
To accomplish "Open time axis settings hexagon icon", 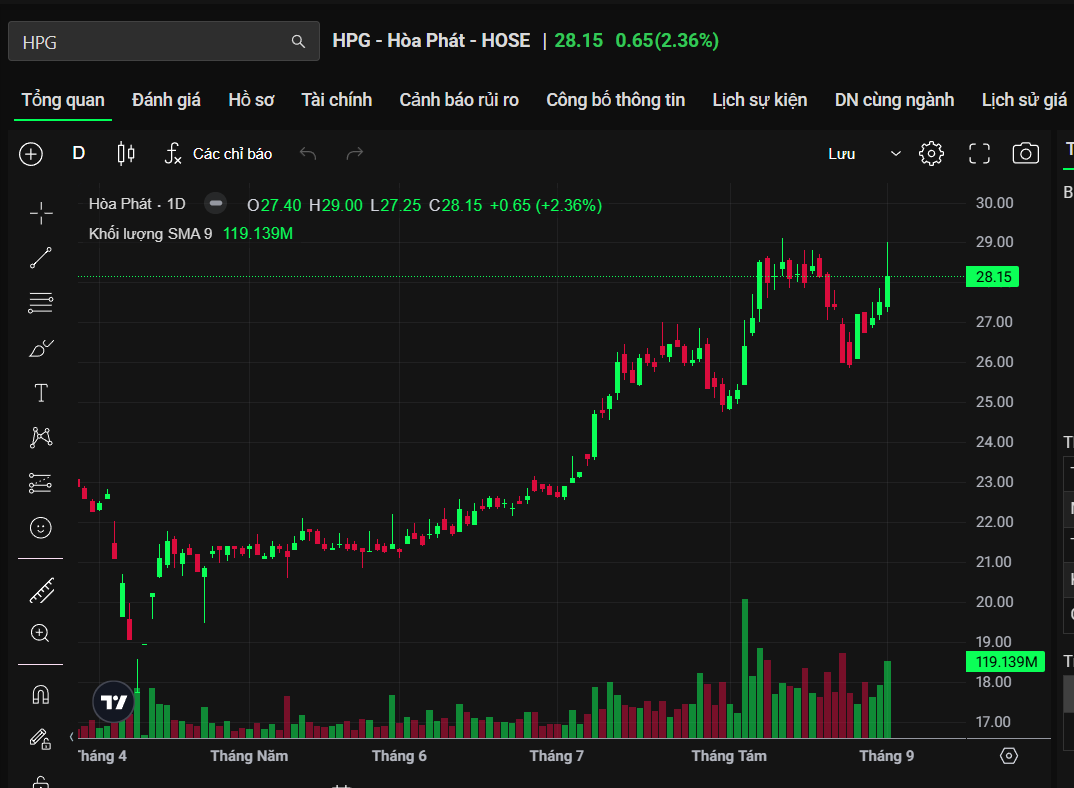I will pos(1009,756).
